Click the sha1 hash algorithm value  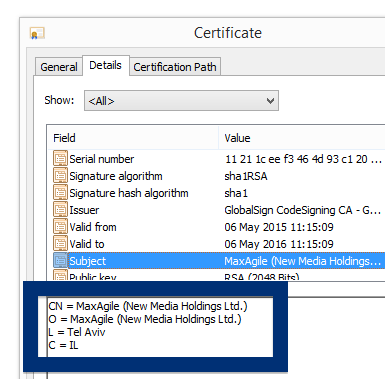(x=236, y=193)
